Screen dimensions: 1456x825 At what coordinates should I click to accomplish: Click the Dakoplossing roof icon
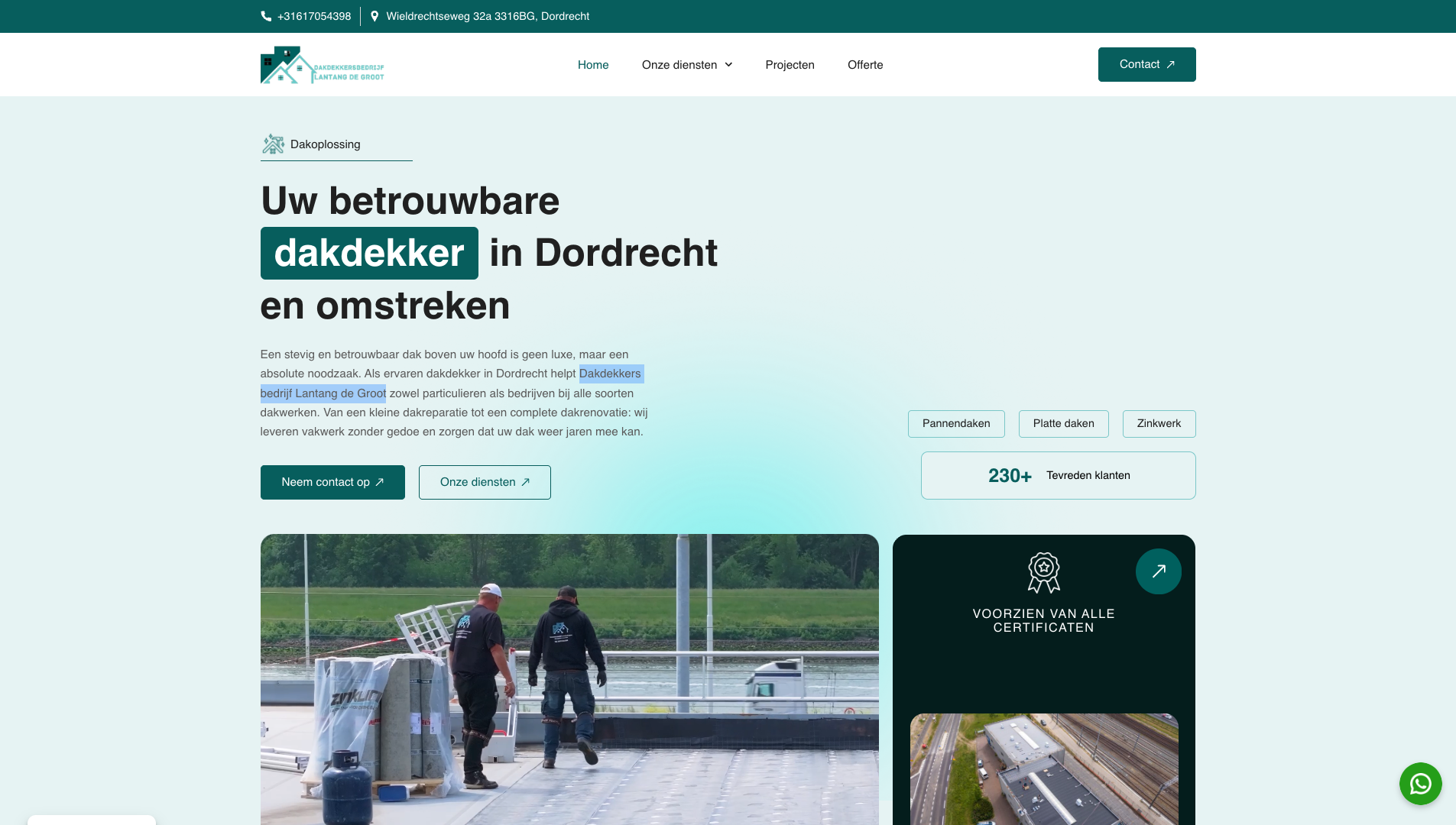pyautogui.click(x=273, y=144)
